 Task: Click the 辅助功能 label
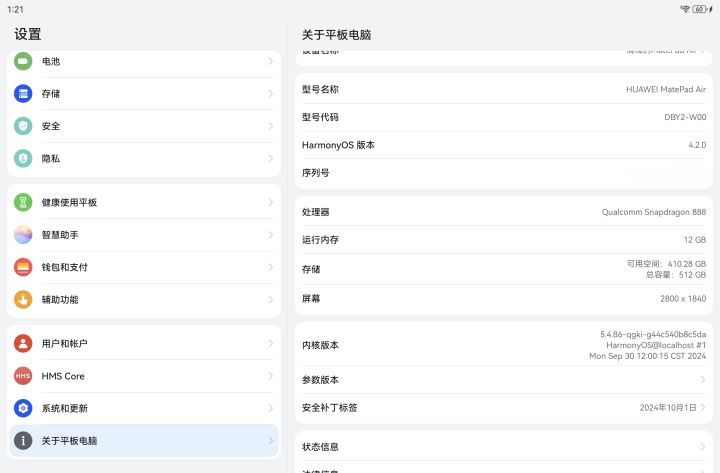coord(60,299)
